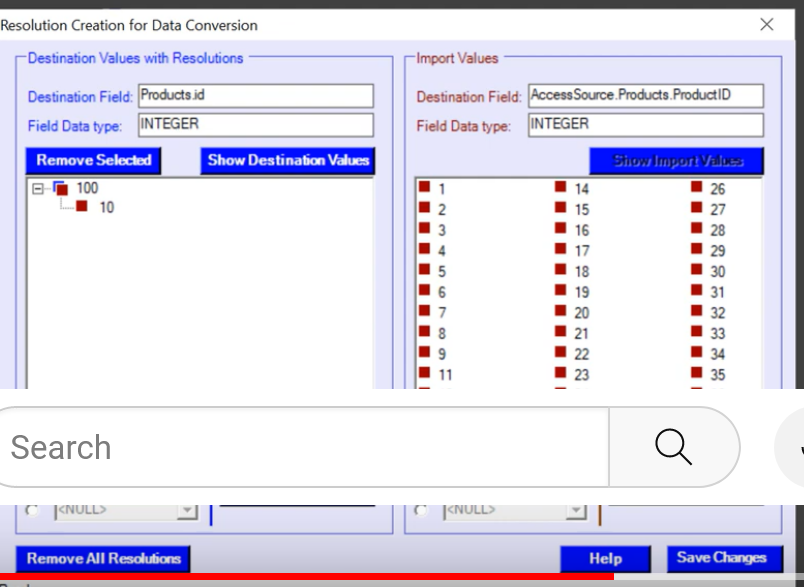
Task: Click red square icon beside value 1
Action: (425, 188)
